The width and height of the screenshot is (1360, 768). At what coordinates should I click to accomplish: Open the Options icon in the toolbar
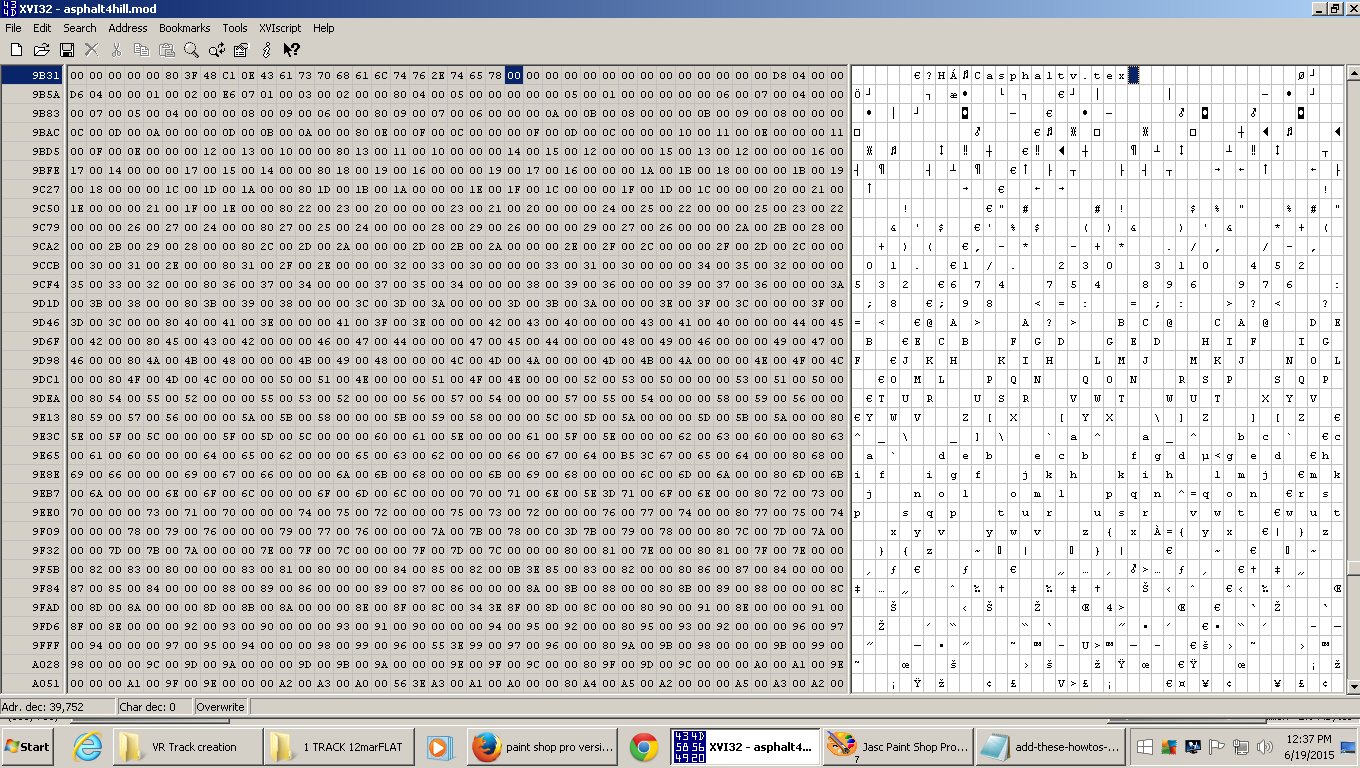[x=241, y=49]
